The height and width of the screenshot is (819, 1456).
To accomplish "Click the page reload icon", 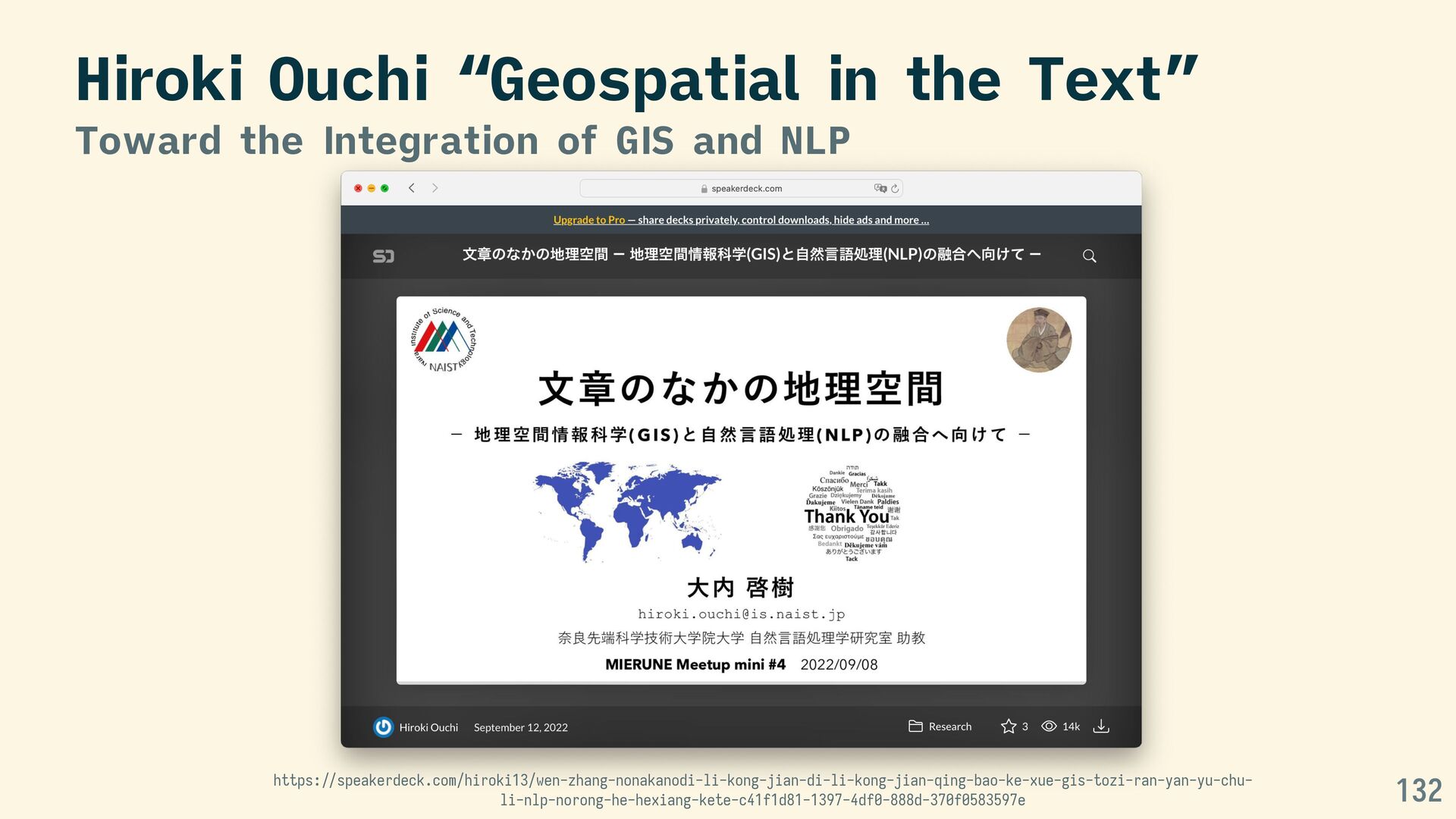I will (x=895, y=188).
